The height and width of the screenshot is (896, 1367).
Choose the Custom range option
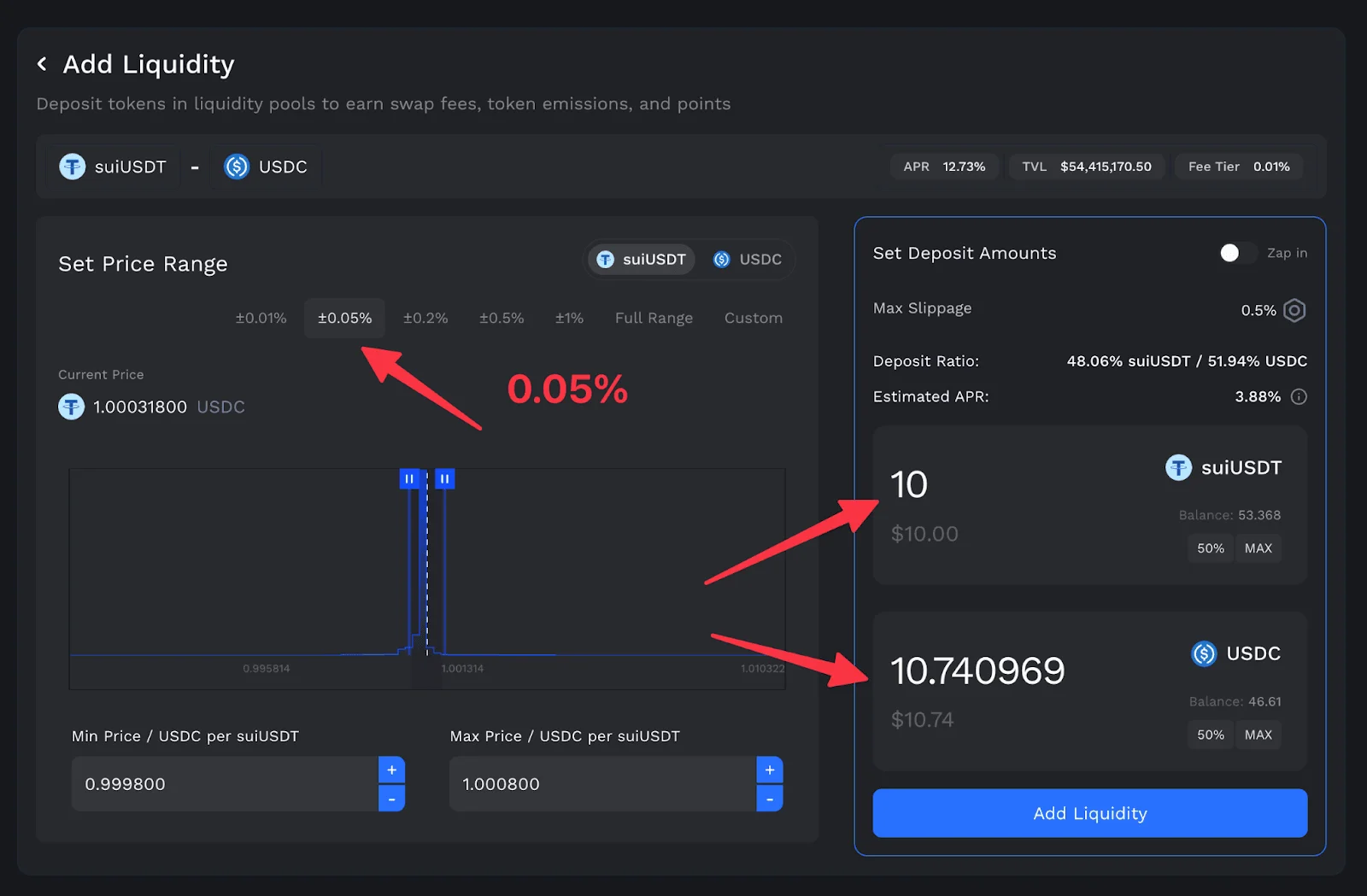coord(754,318)
